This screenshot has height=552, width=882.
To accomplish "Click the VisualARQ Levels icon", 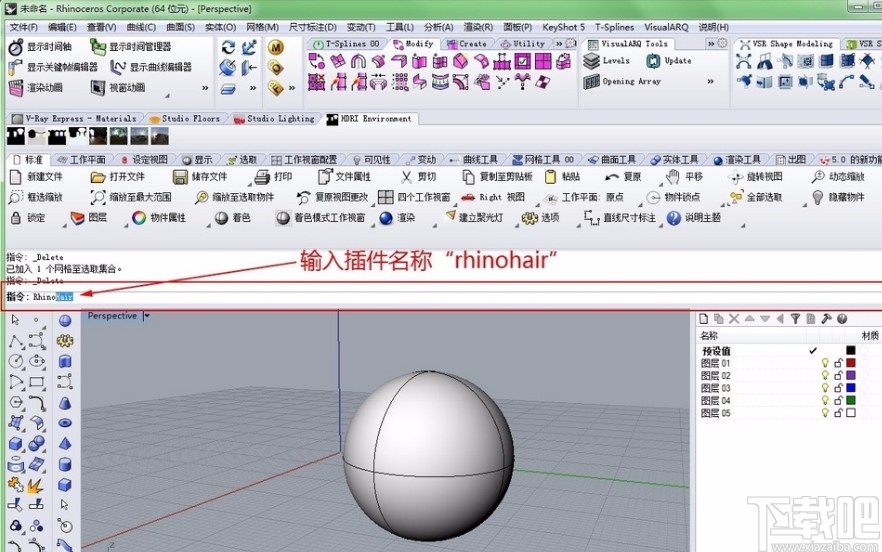I will point(591,61).
